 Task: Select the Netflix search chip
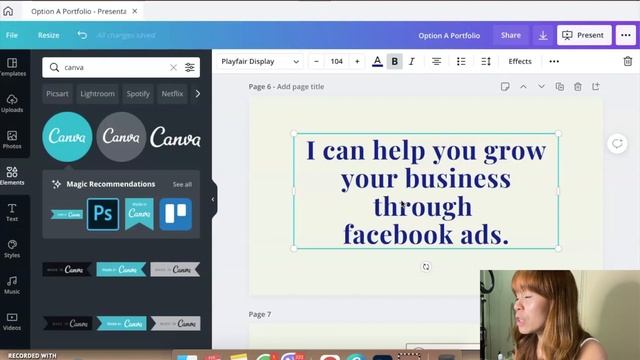(x=172, y=93)
